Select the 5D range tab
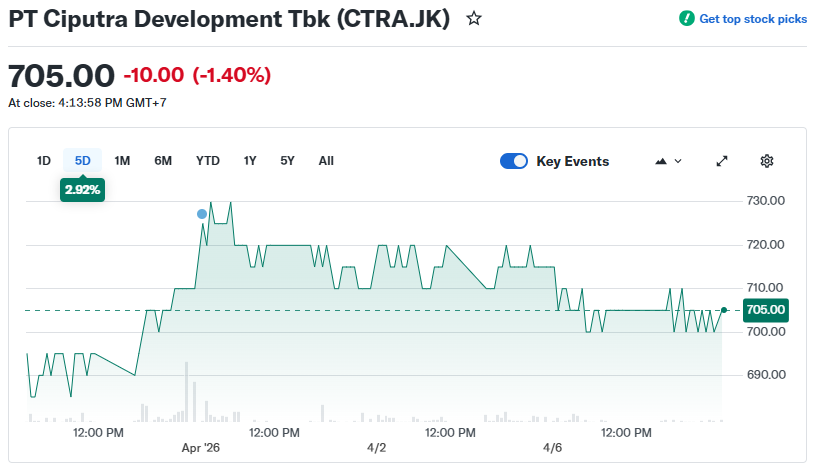 point(83,161)
